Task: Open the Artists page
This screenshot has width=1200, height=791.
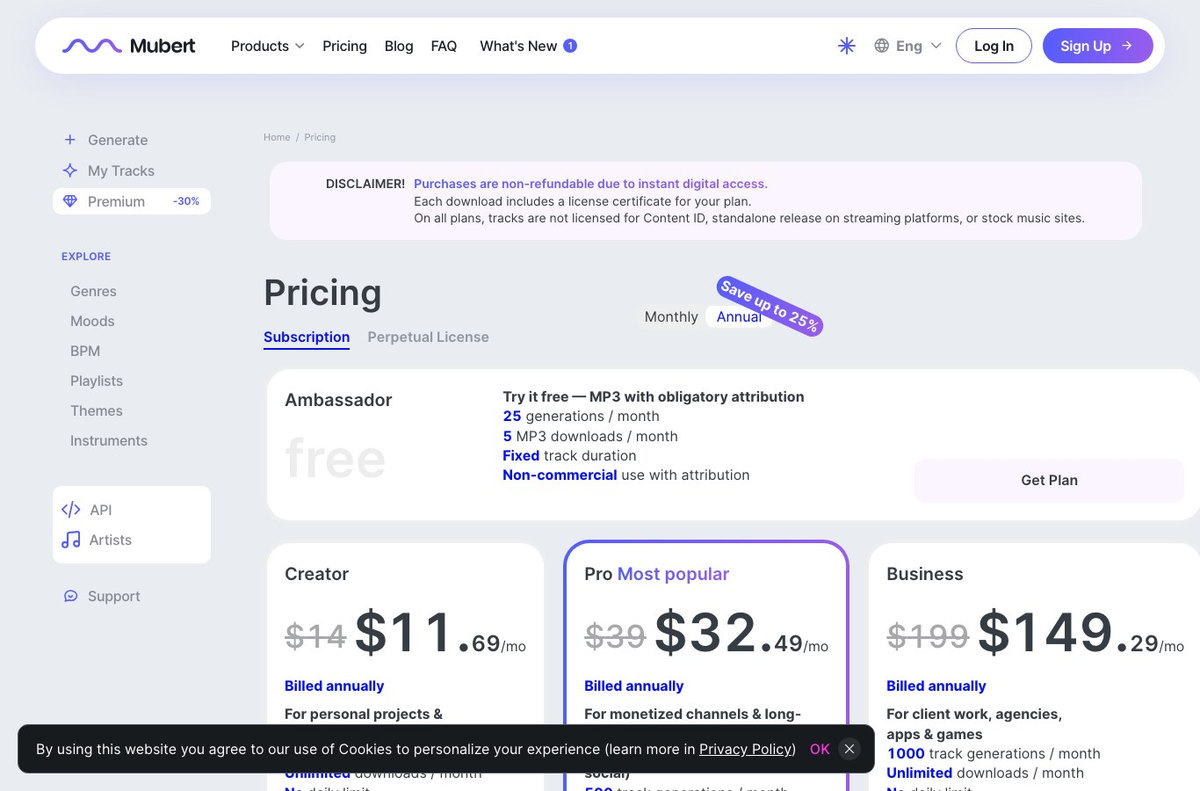Action: (110, 540)
